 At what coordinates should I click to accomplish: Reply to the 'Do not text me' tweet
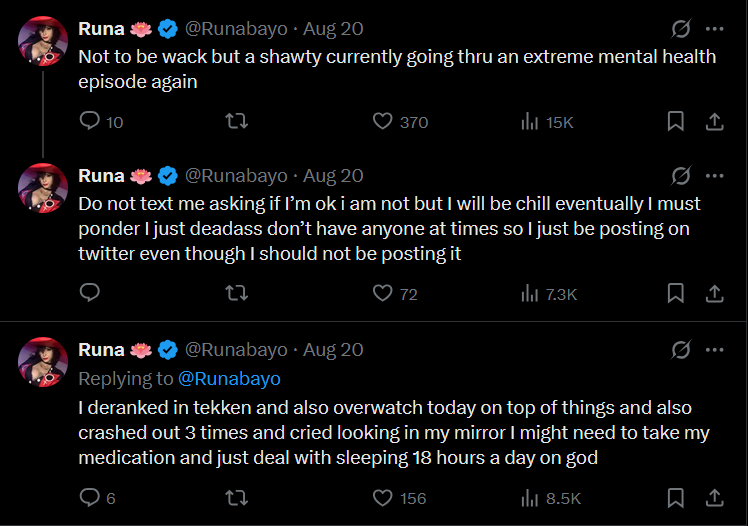click(90, 294)
